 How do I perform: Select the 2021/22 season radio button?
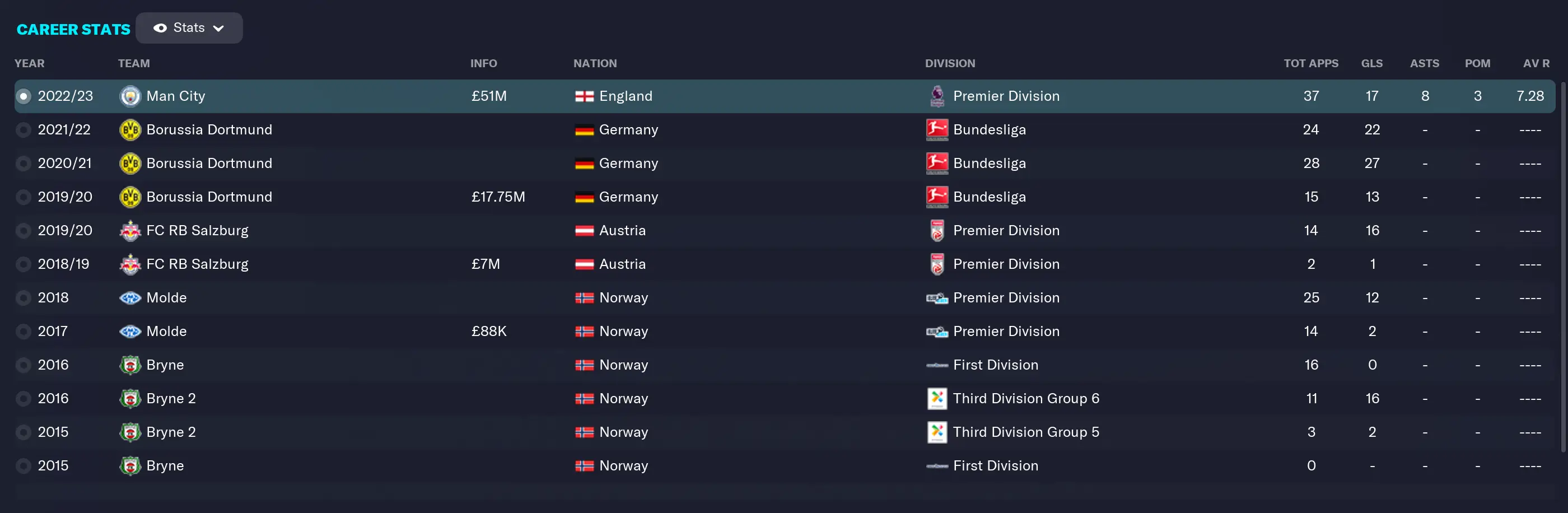point(23,129)
